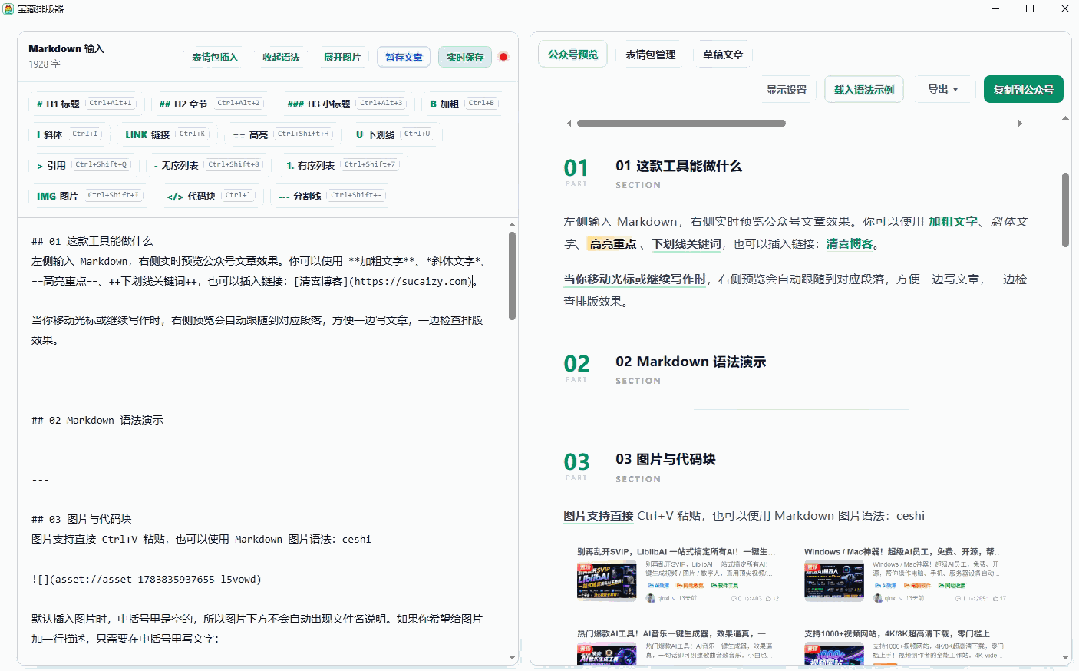Open the 表情包管理 tab

point(650,54)
